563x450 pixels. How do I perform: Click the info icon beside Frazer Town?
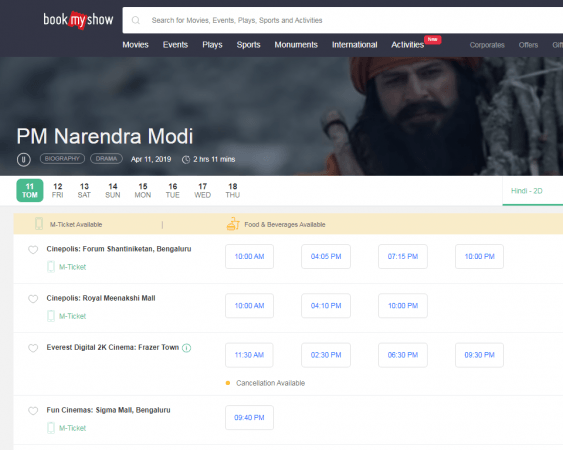187,348
